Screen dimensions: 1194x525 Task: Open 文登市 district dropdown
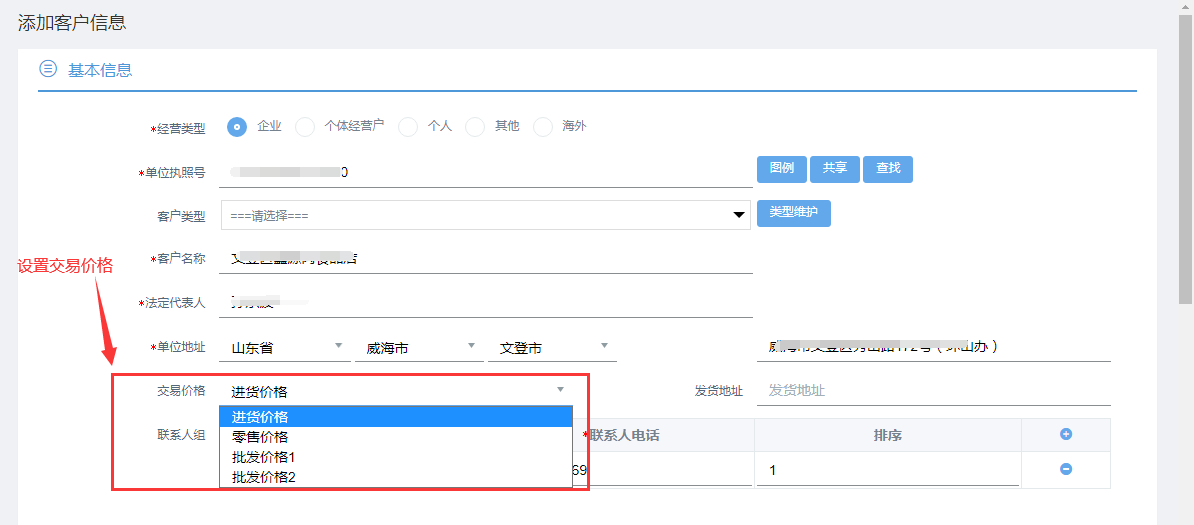pyautogui.click(x=552, y=348)
